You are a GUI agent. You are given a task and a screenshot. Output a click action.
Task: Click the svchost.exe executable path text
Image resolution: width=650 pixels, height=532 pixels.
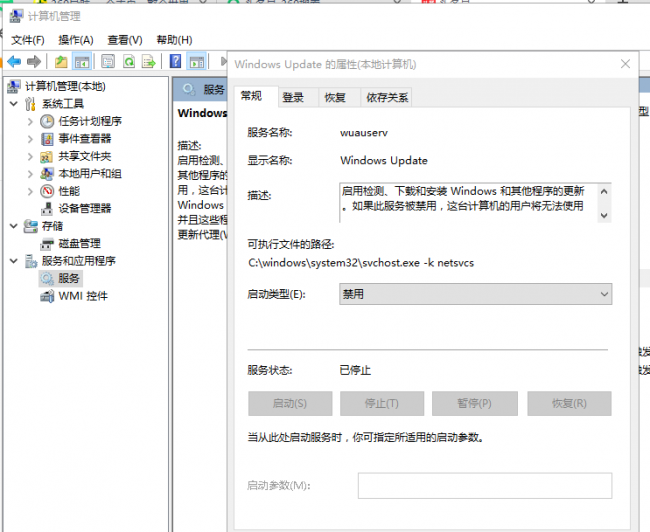(361, 263)
